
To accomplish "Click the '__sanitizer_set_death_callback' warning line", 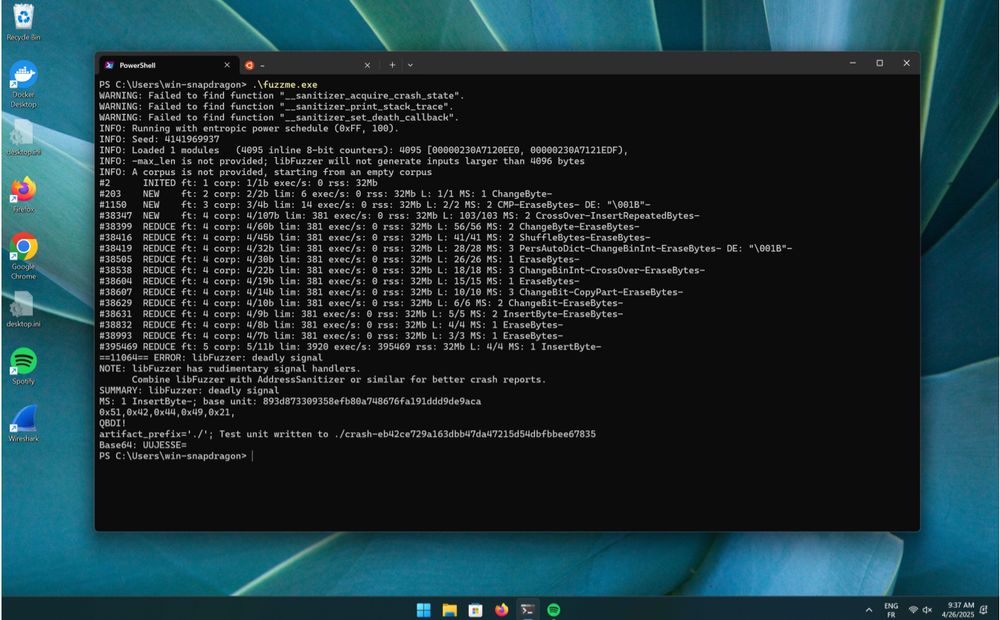I will pyautogui.click(x=279, y=117).
